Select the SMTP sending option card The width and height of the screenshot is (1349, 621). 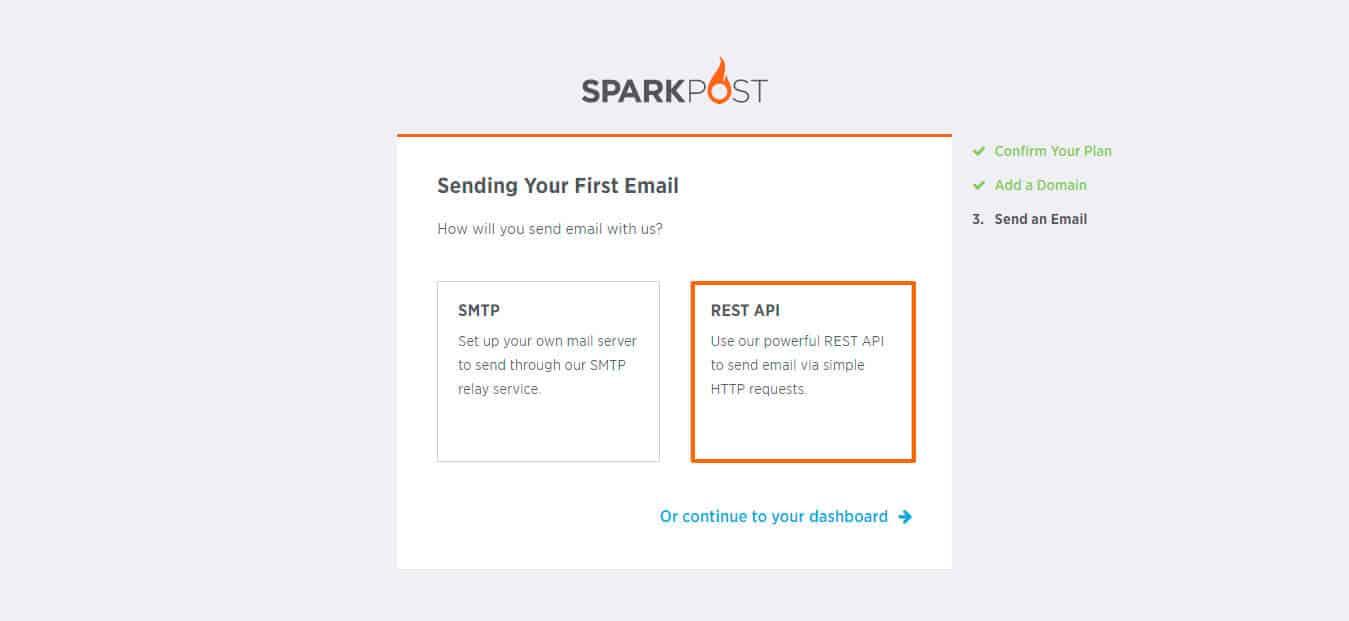click(x=548, y=371)
